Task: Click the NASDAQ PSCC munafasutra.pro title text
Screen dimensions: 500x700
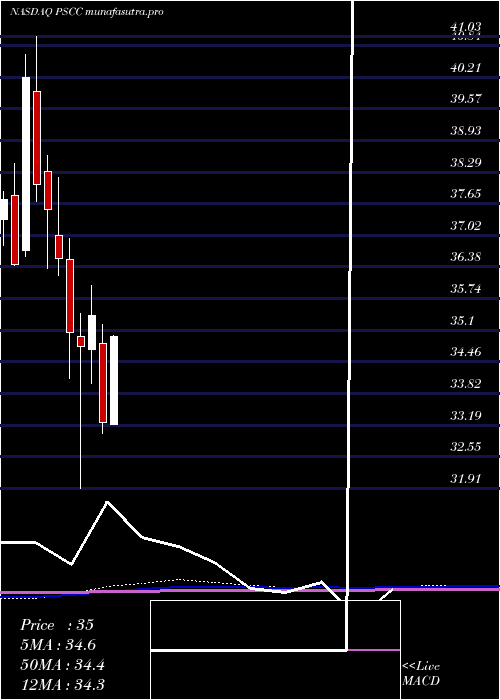Action: point(87,12)
